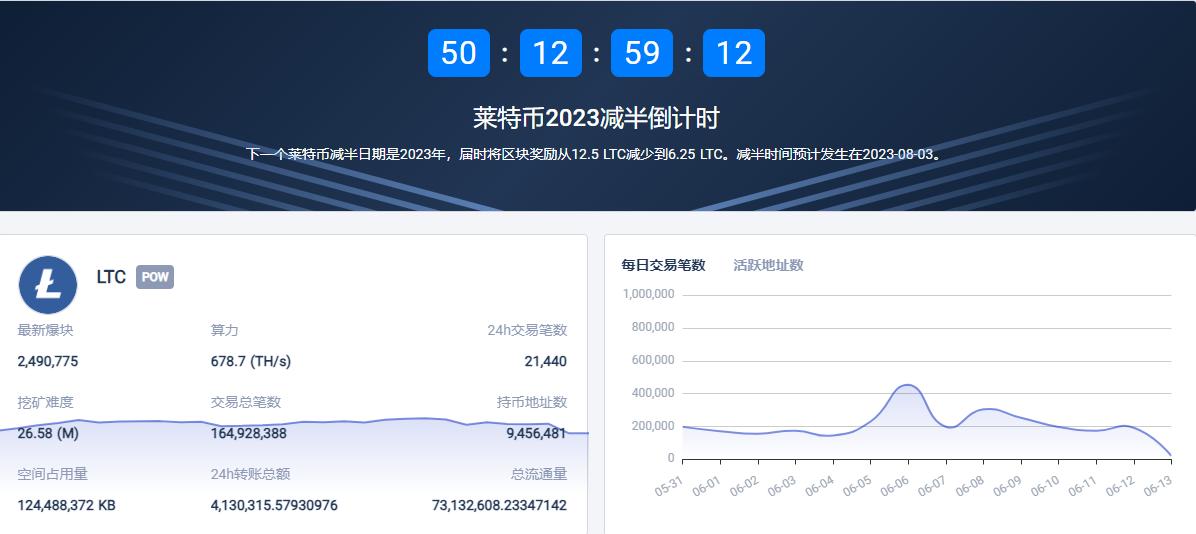Click the Litecoin logo icon

coord(47,285)
